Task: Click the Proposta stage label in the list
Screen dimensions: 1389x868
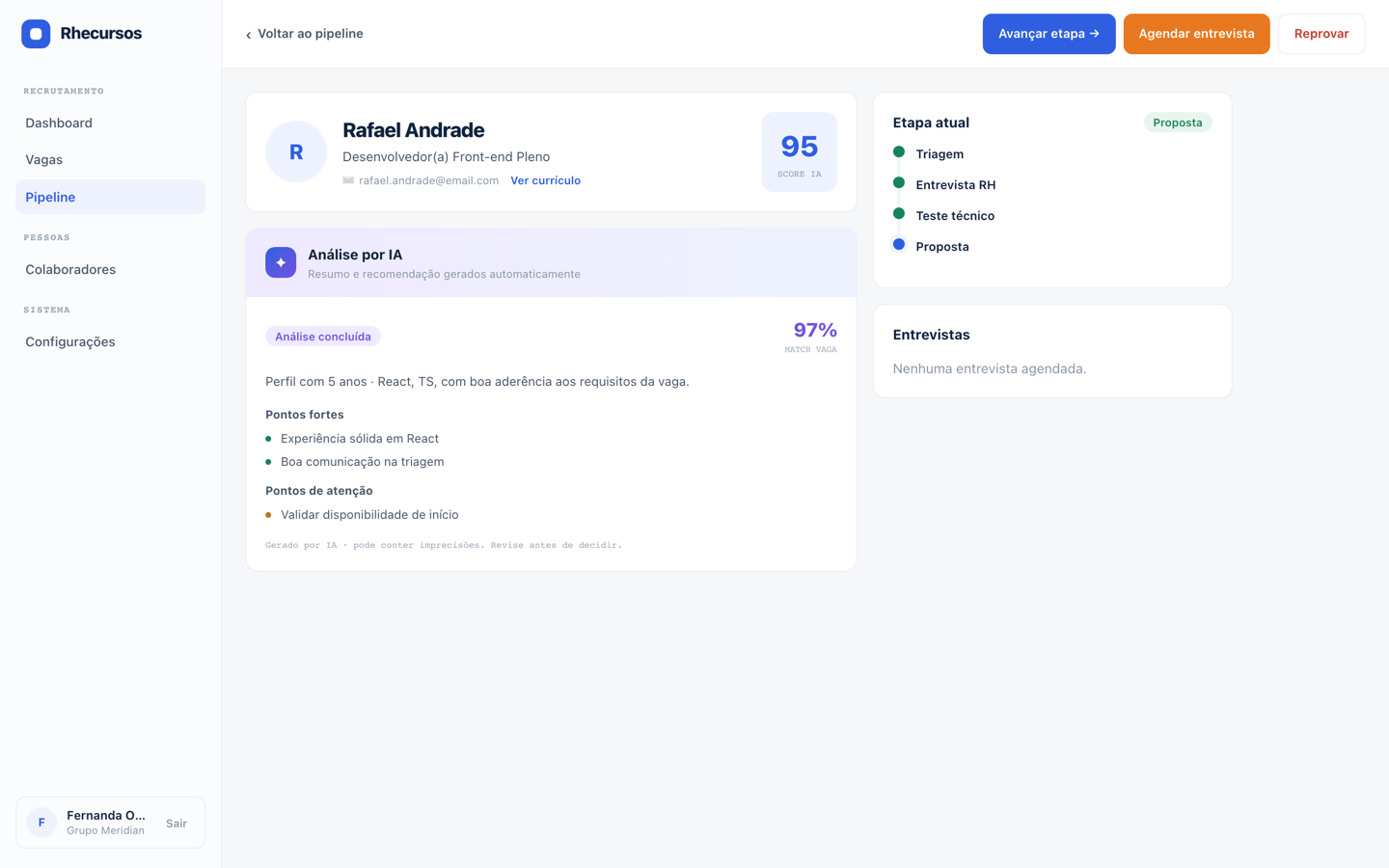Action: [x=942, y=247]
